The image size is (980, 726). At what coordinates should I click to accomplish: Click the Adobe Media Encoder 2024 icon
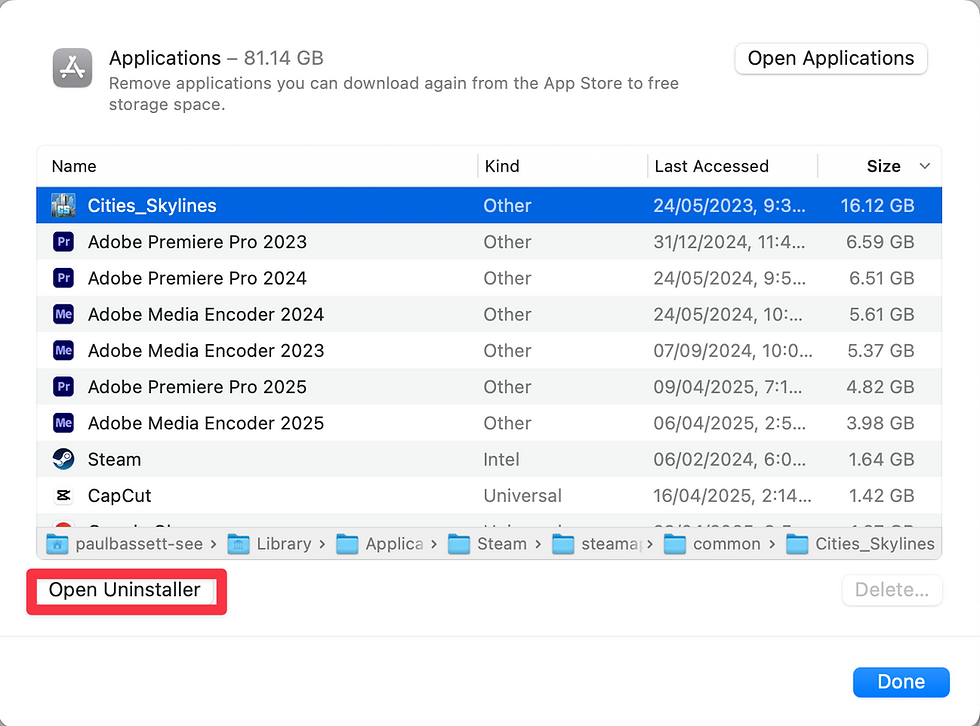(64, 314)
